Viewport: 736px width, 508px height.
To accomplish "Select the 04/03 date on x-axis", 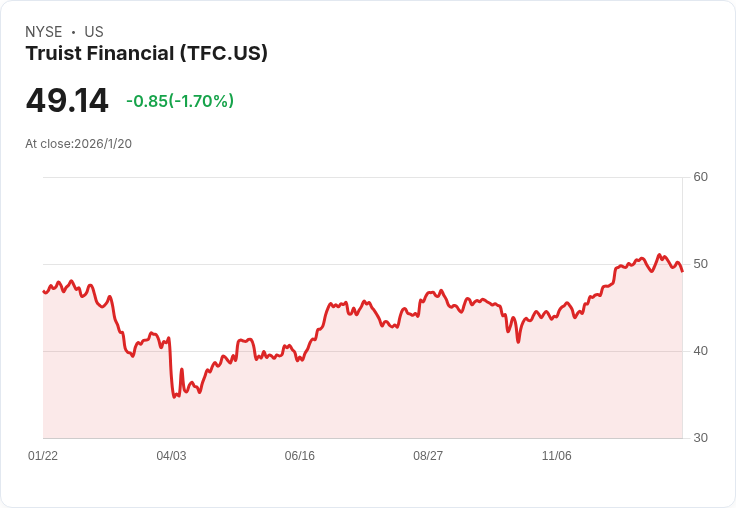I will tap(171, 456).
